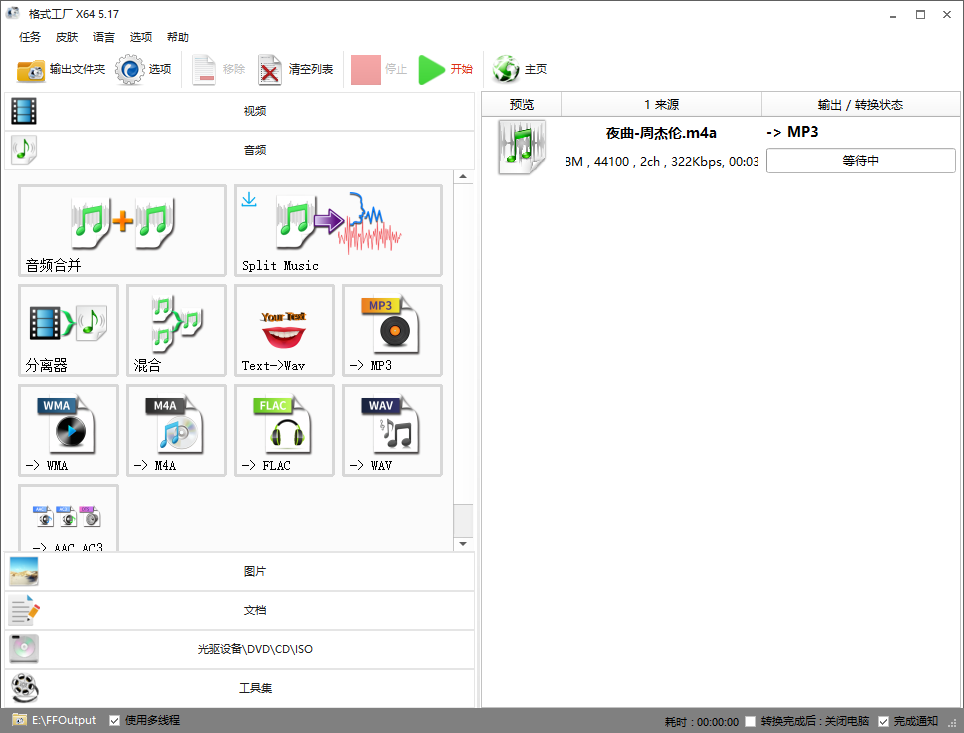Select the -> WAV conversion icon
964x733 pixels.
[392, 430]
